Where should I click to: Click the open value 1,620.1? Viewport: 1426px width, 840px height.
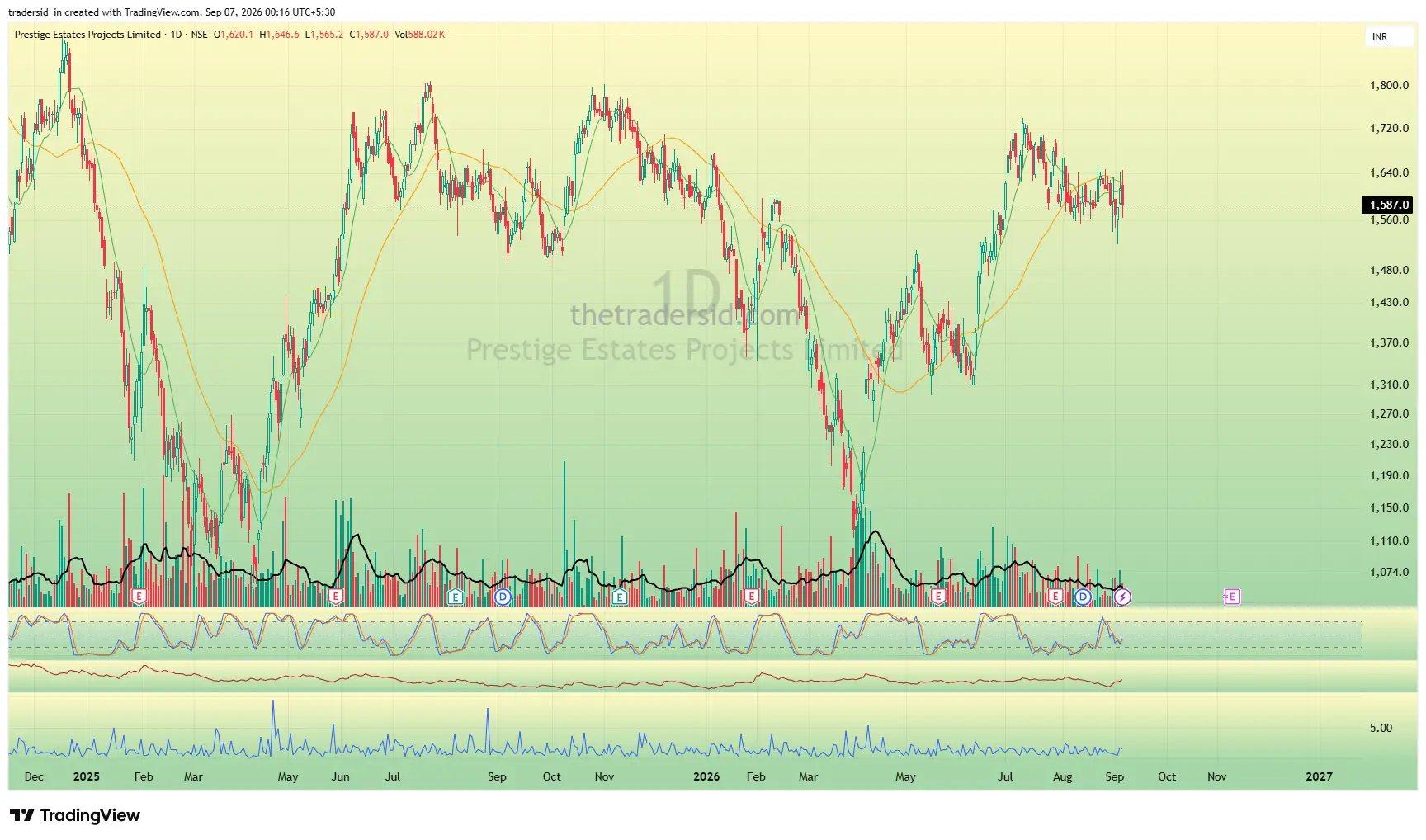(x=237, y=35)
